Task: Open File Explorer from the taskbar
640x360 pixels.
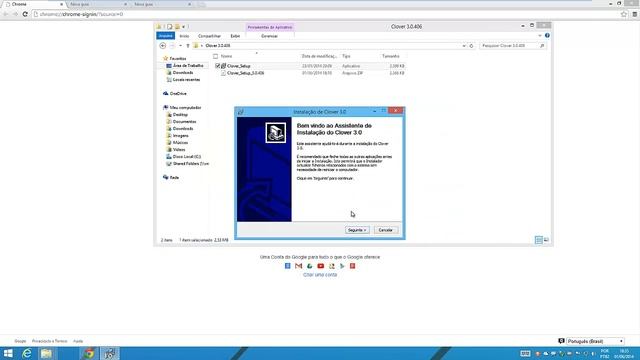Action: [46, 353]
